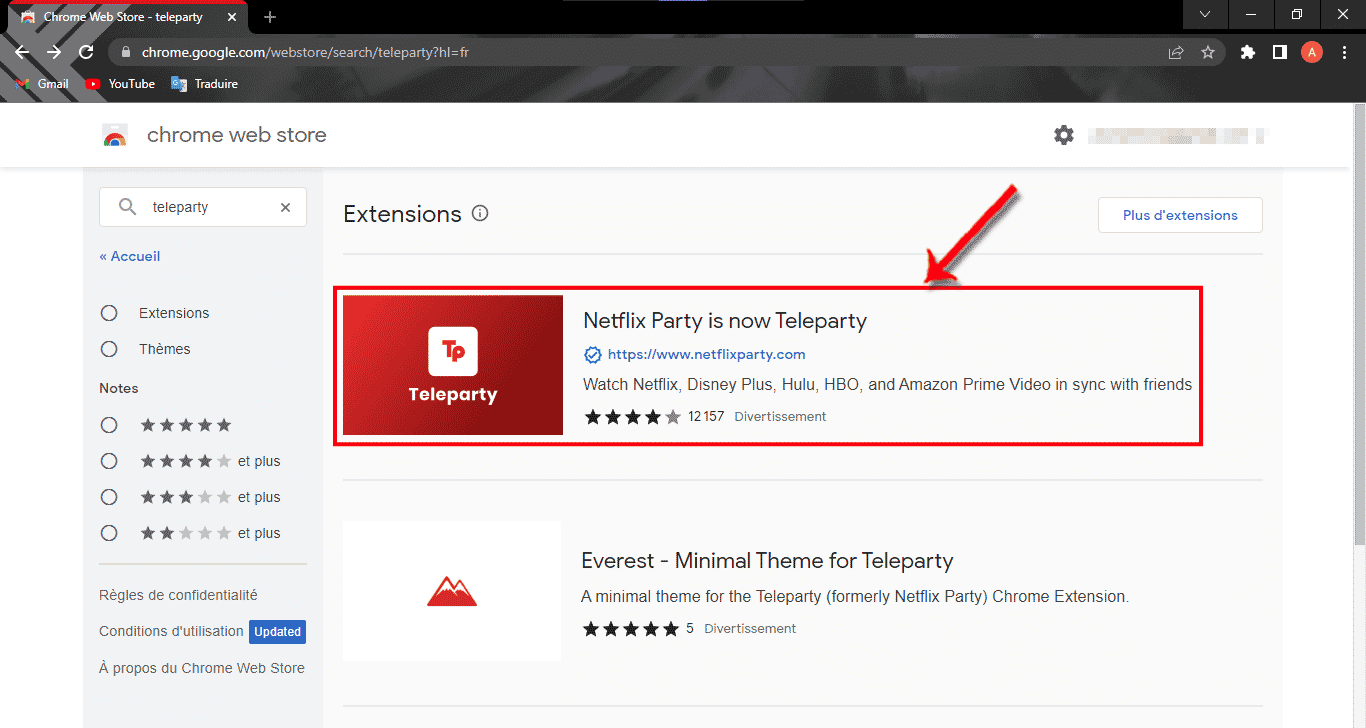
Task: Click the Teleparty red thumbnail image
Action: click(x=453, y=365)
